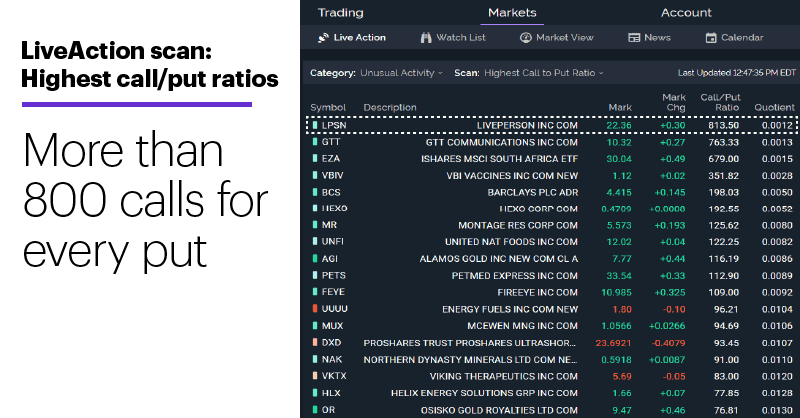Click ISHARES MSCI SOUTH AFRICA ETF description
The height and width of the screenshot is (418, 800).
pos(499,159)
